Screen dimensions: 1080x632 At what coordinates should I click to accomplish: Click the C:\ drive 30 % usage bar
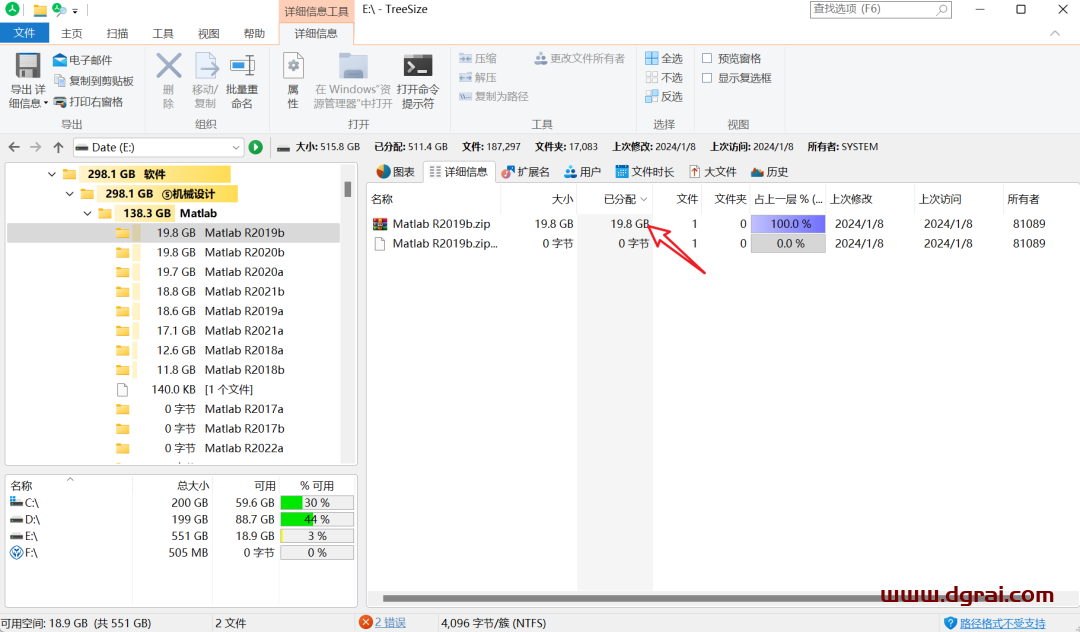tap(317, 503)
